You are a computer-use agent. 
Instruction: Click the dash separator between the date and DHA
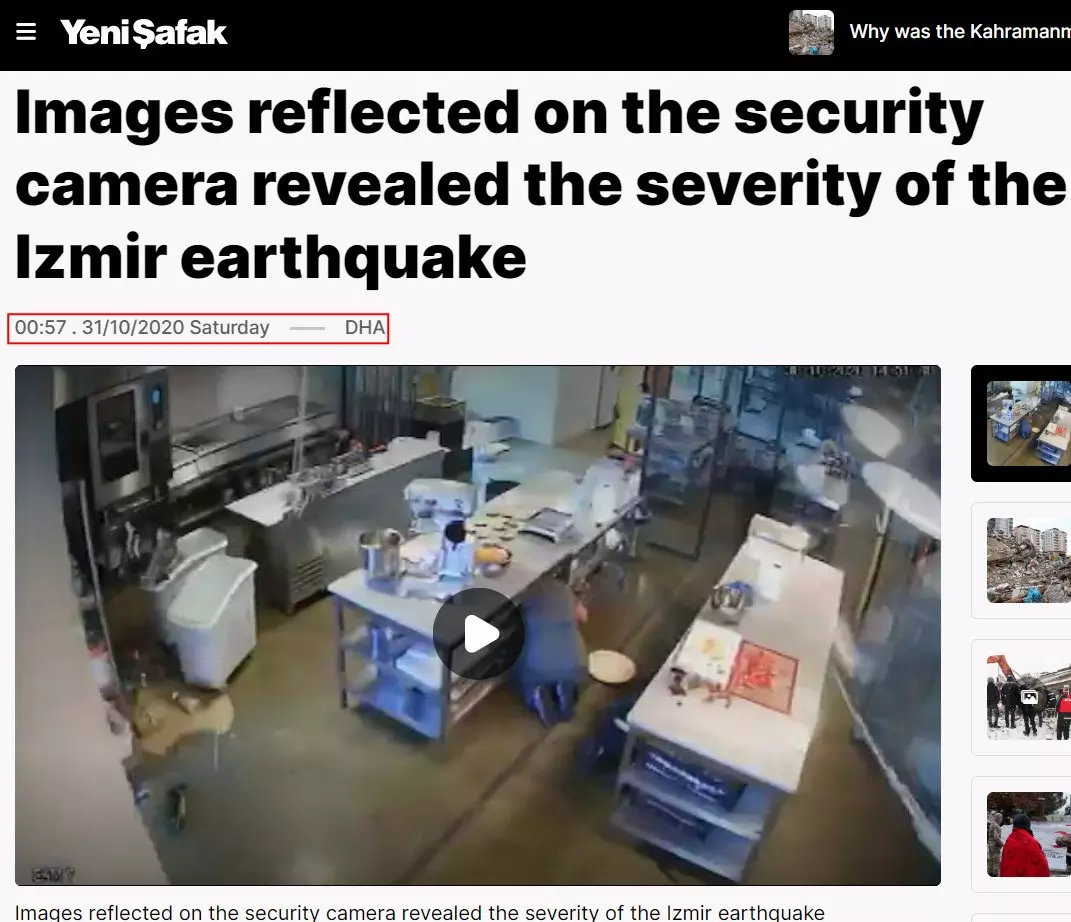[x=307, y=329]
